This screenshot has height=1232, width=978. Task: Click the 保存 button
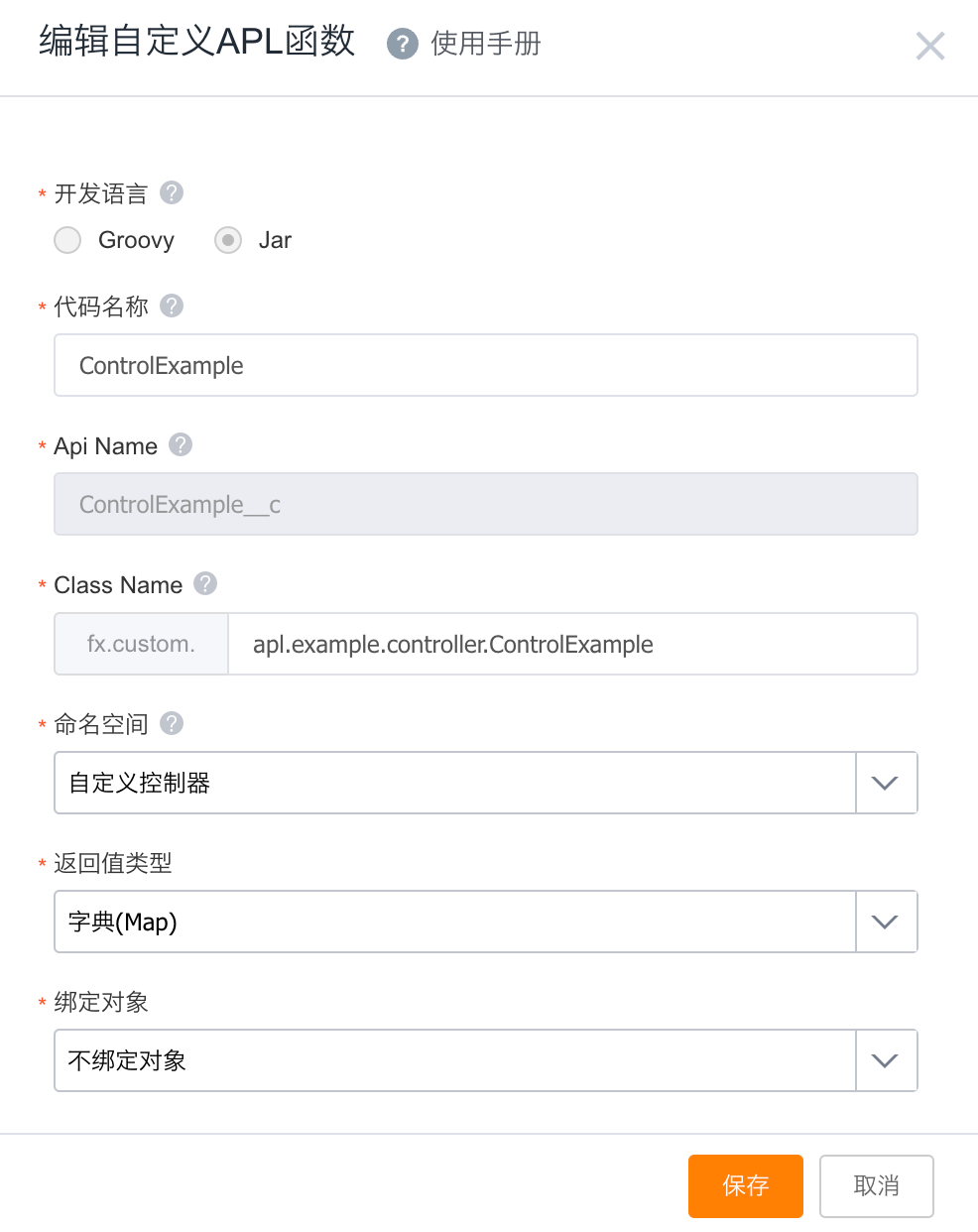click(x=745, y=1185)
